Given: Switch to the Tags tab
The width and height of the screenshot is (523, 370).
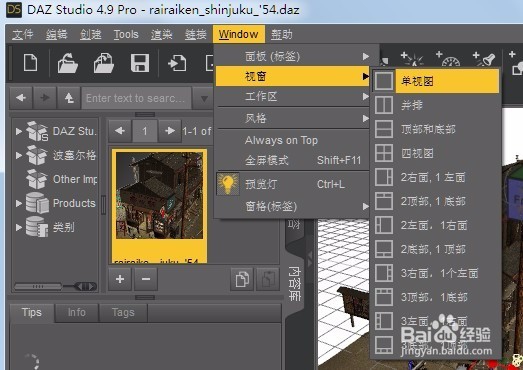Looking at the screenshot, I should 123,313.
